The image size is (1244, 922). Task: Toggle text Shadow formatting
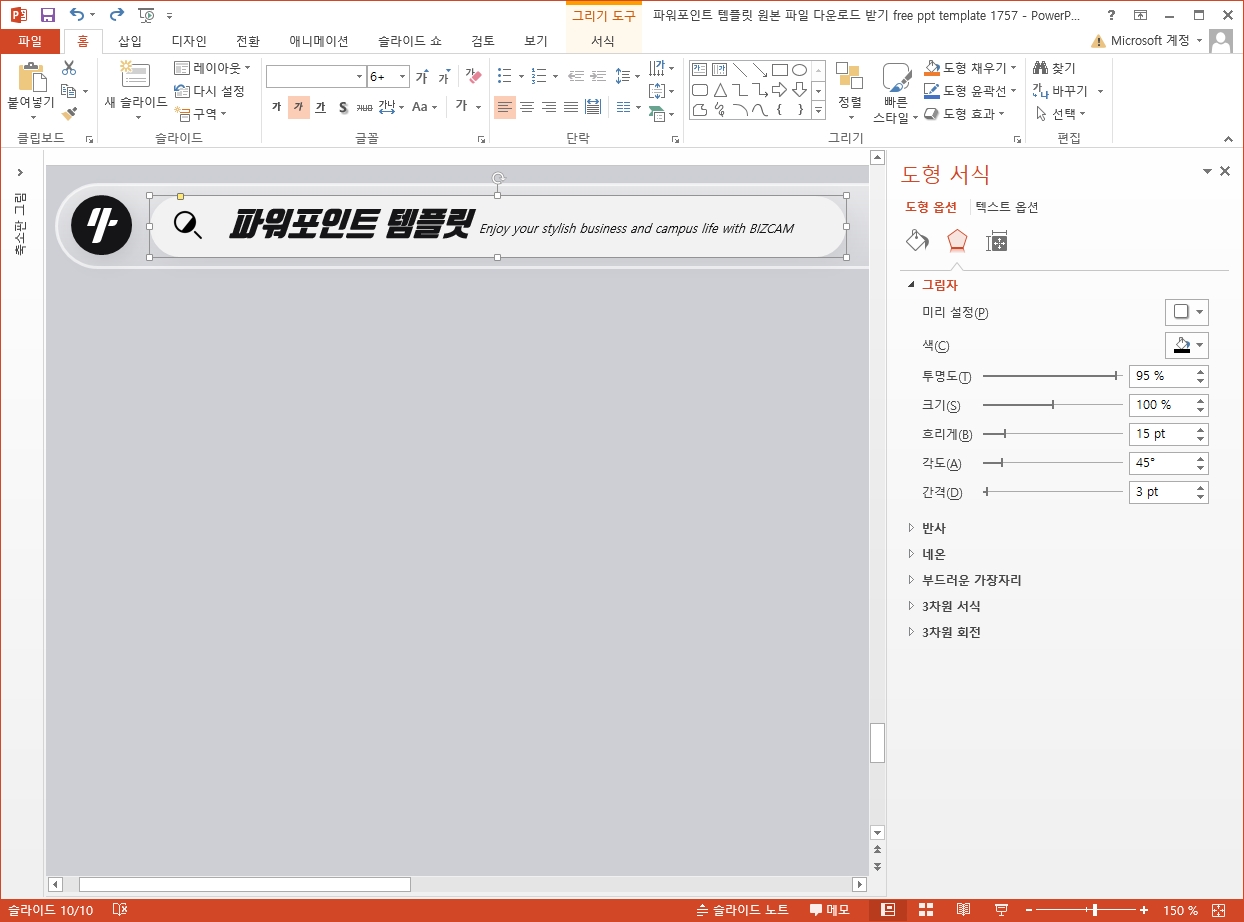[342, 107]
